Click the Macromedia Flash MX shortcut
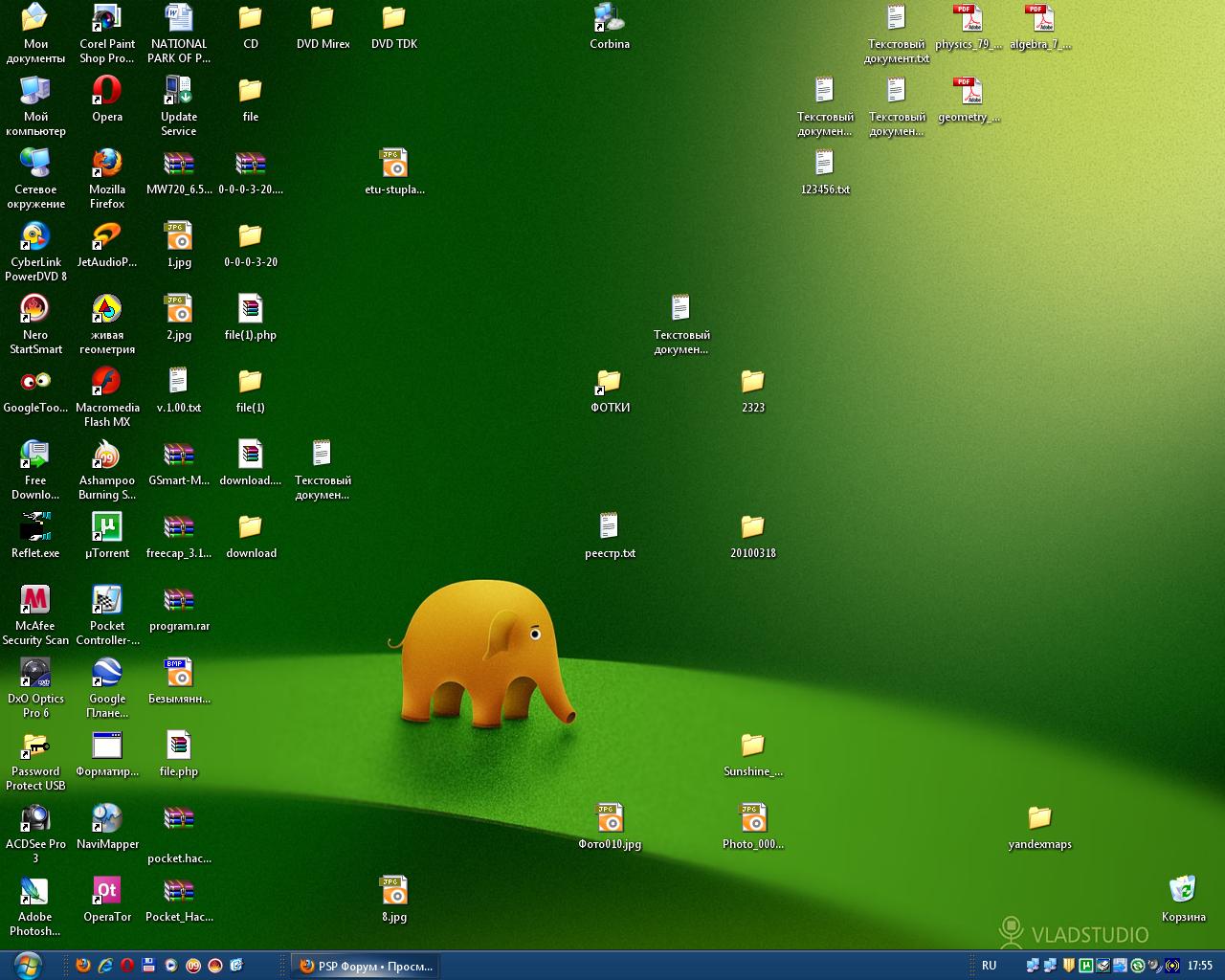 106,382
